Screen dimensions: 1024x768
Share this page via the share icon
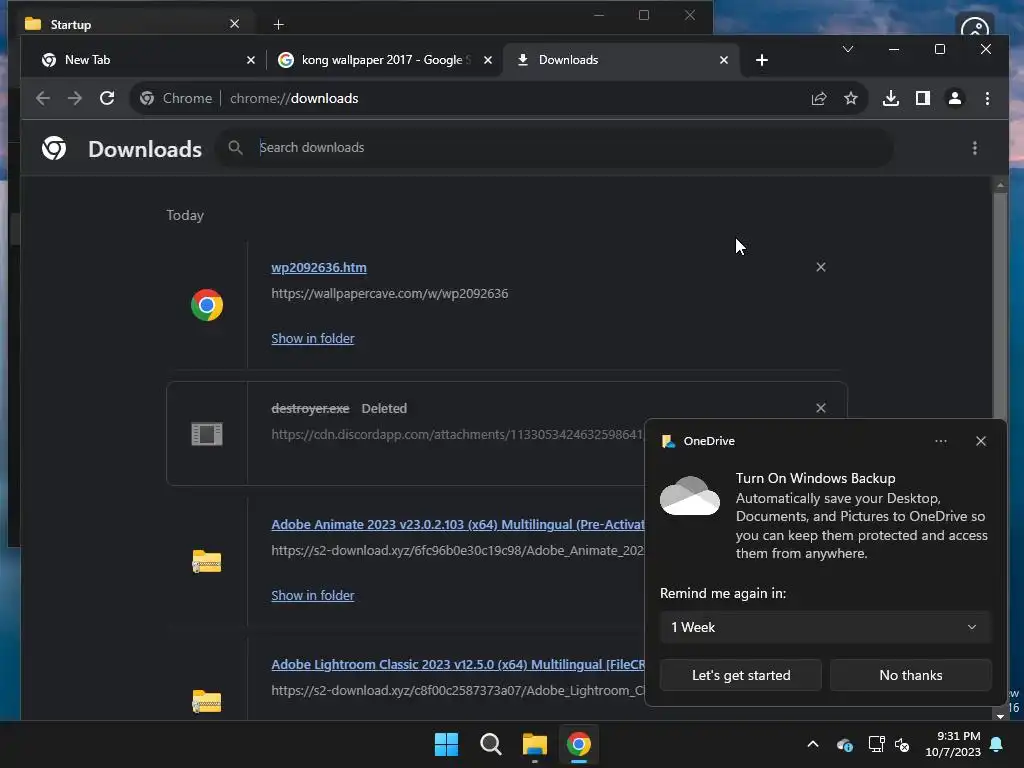819,98
